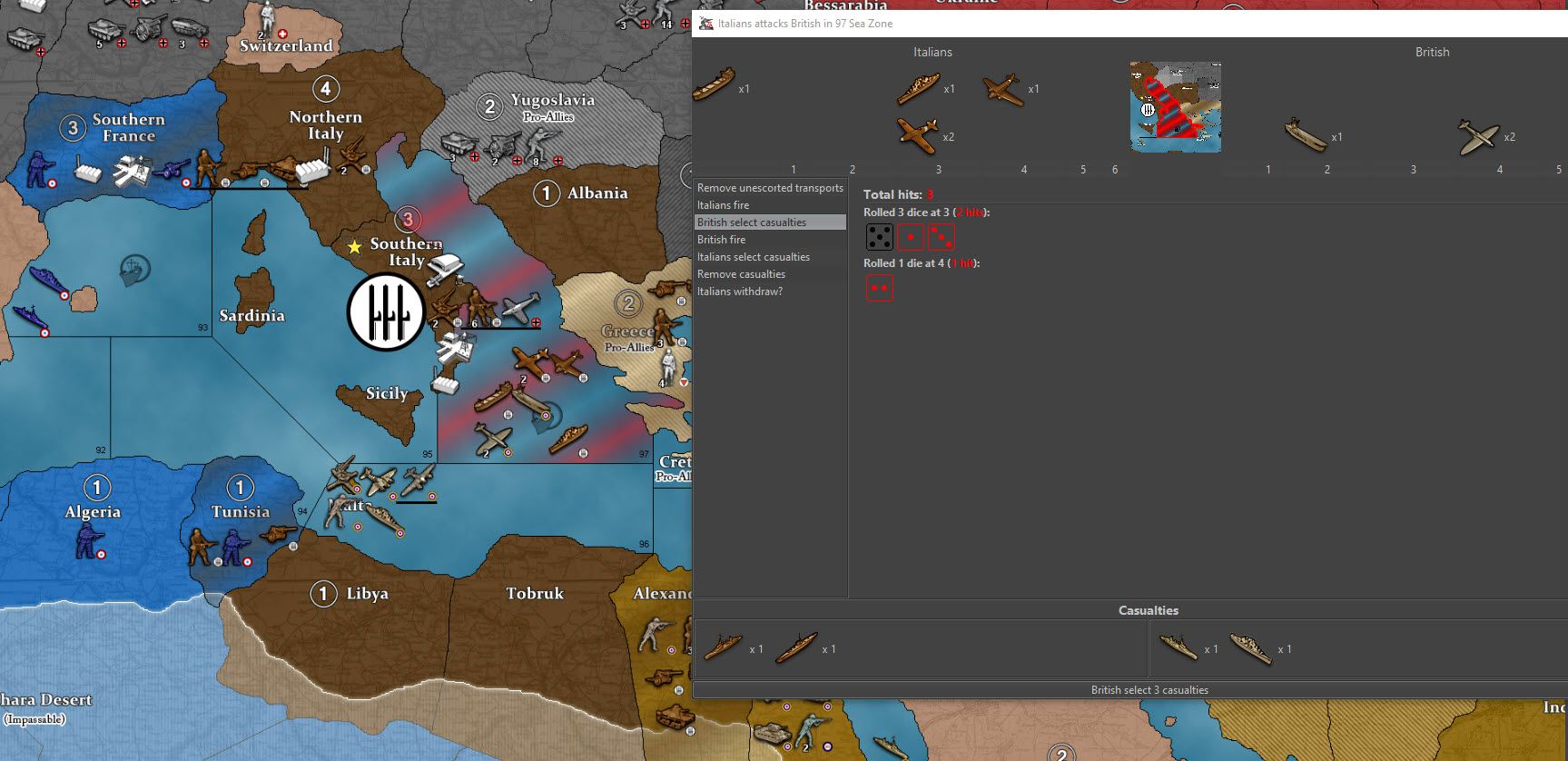Choose 'British fire' in the steps list
The width and height of the screenshot is (1568, 761).
click(722, 240)
